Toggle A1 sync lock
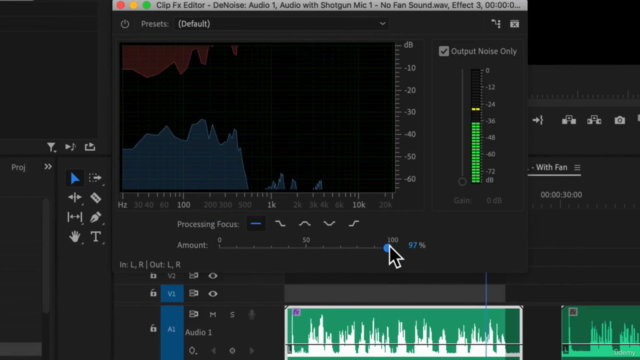The image size is (640, 360). tap(193, 314)
